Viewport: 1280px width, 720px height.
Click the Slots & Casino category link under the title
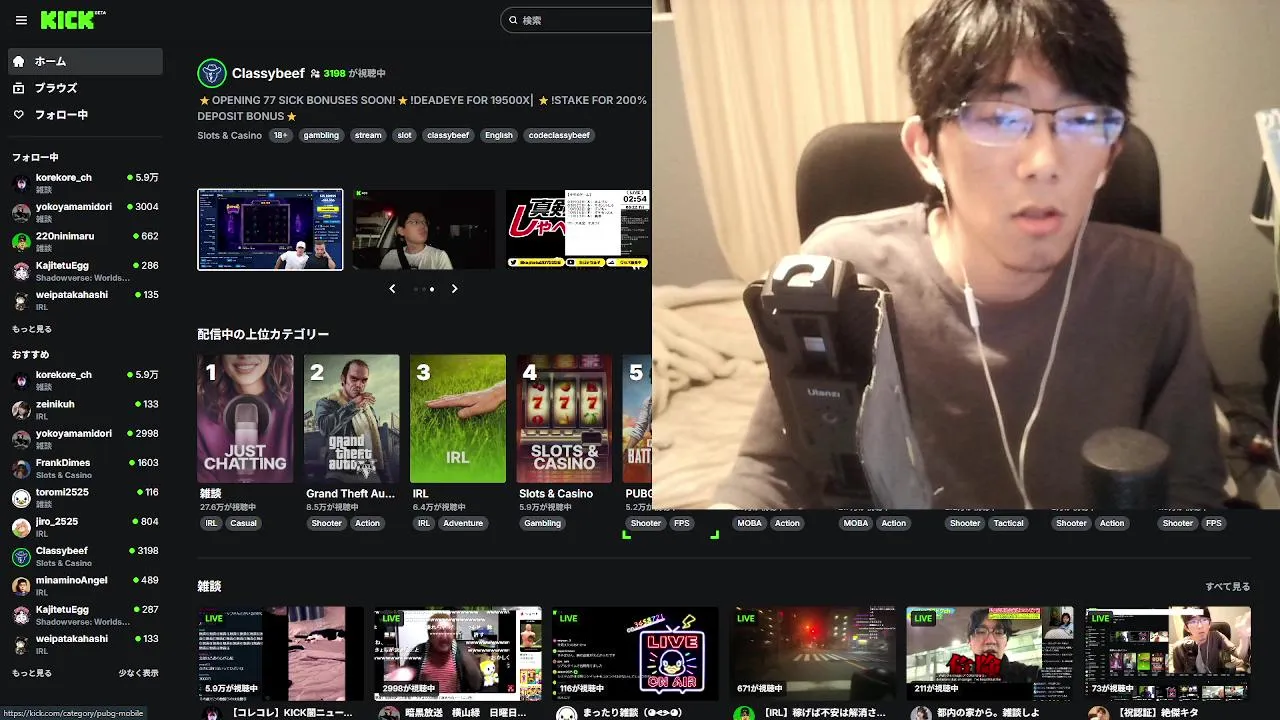coord(229,135)
